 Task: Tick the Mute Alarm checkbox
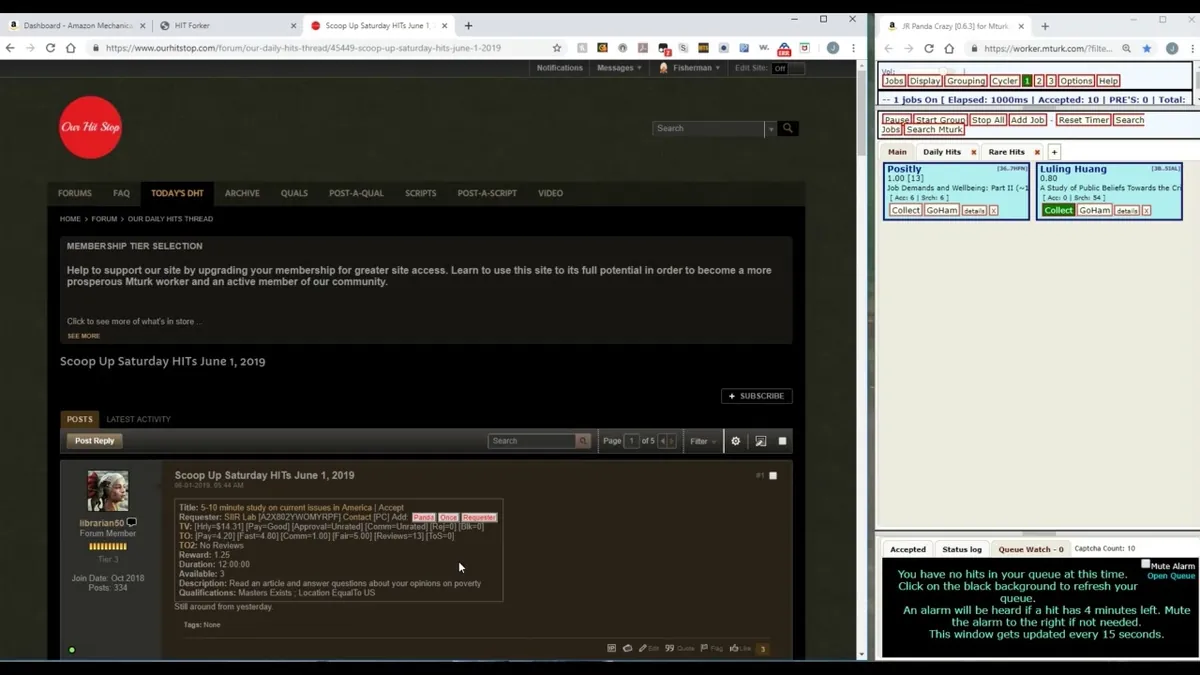[1146, 564]
